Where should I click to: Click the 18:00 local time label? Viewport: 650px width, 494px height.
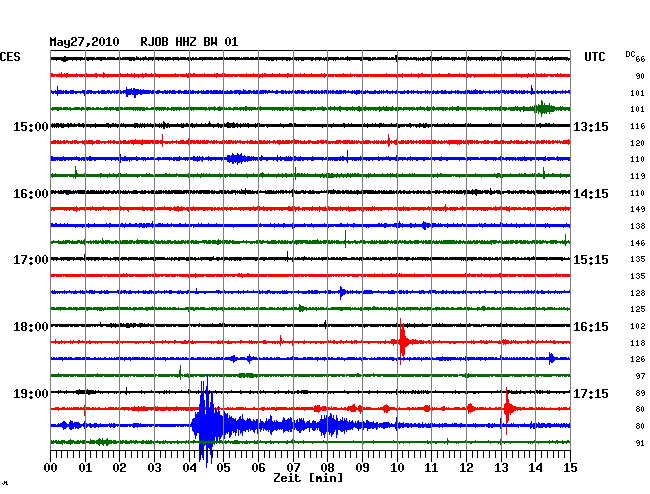pos(31,327)
